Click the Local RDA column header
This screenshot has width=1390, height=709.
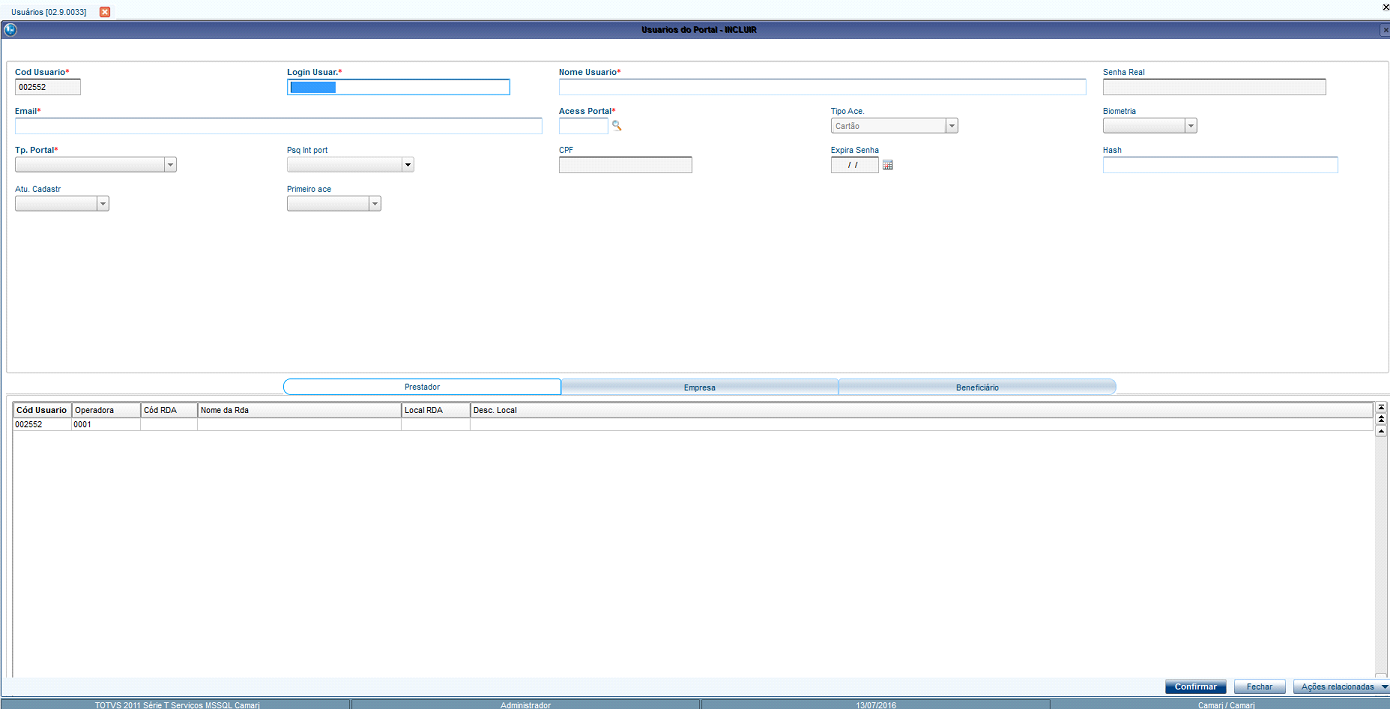[436, 410]
